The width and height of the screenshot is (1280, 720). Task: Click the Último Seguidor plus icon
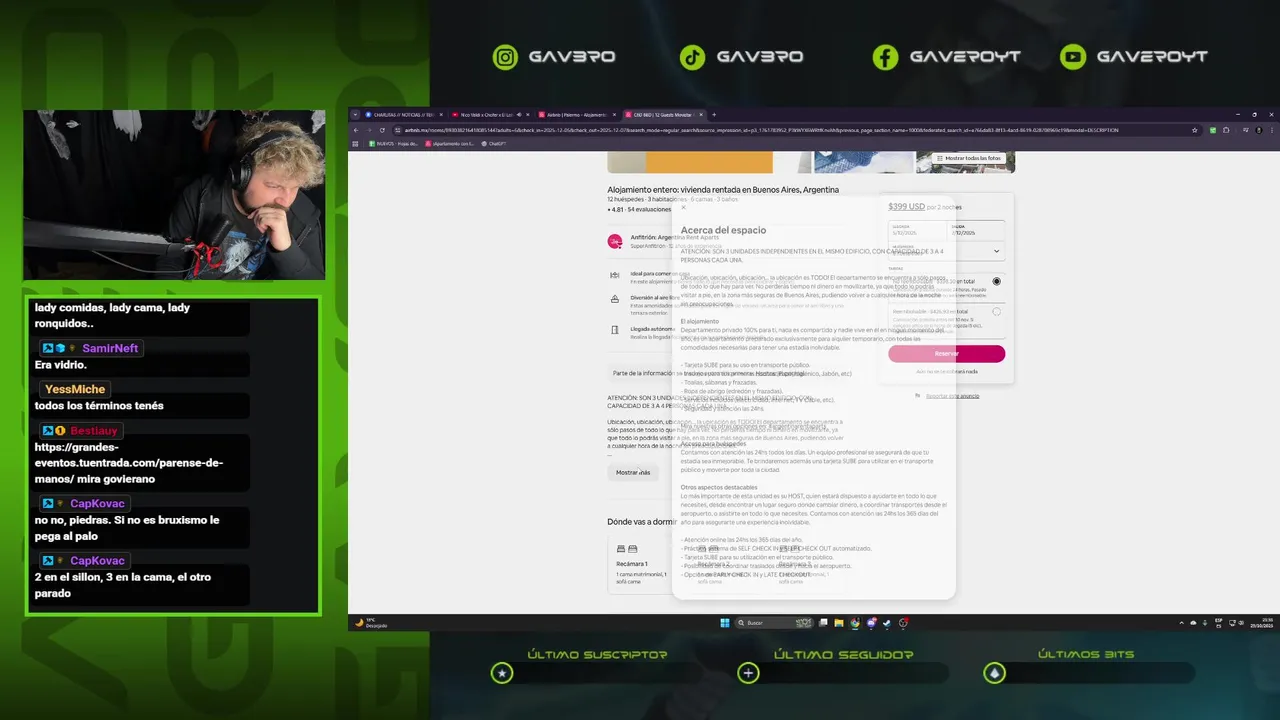[748, 673]
